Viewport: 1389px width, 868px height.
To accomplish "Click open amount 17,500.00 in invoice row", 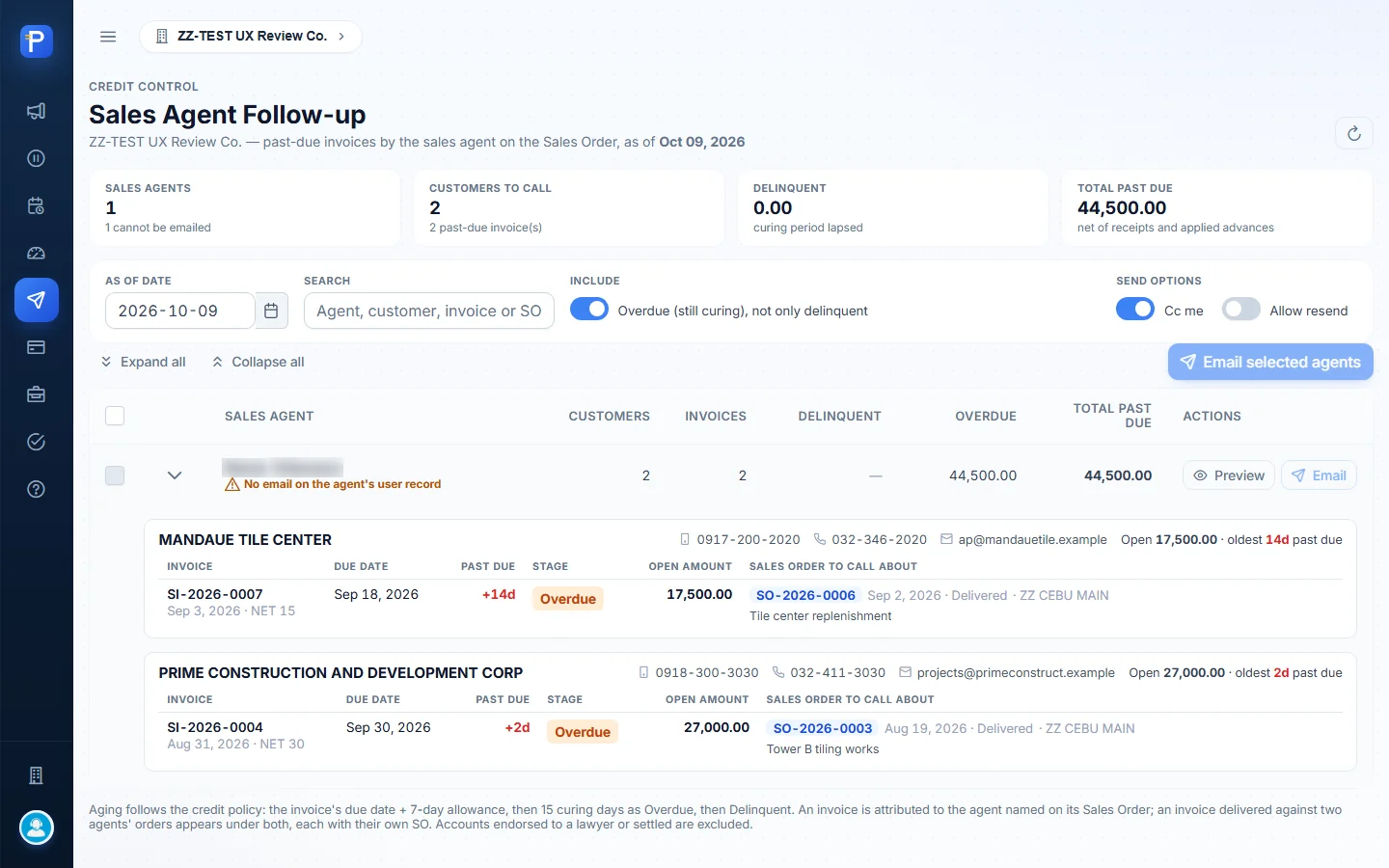I will (x=699, y=594).
